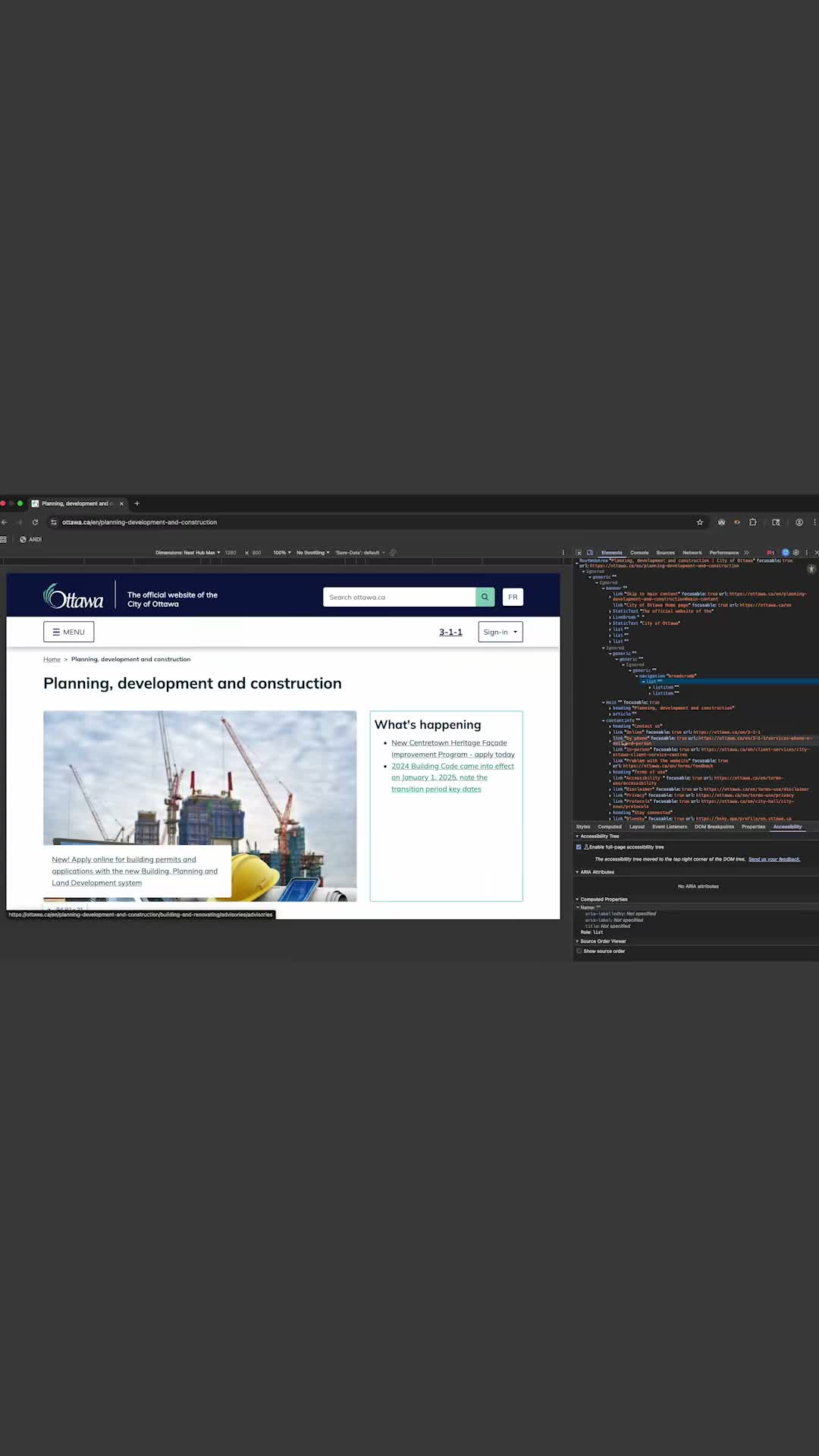Open the DOM Breakpoints pane tab
819x1456 pixels.
tap(714, 827)
